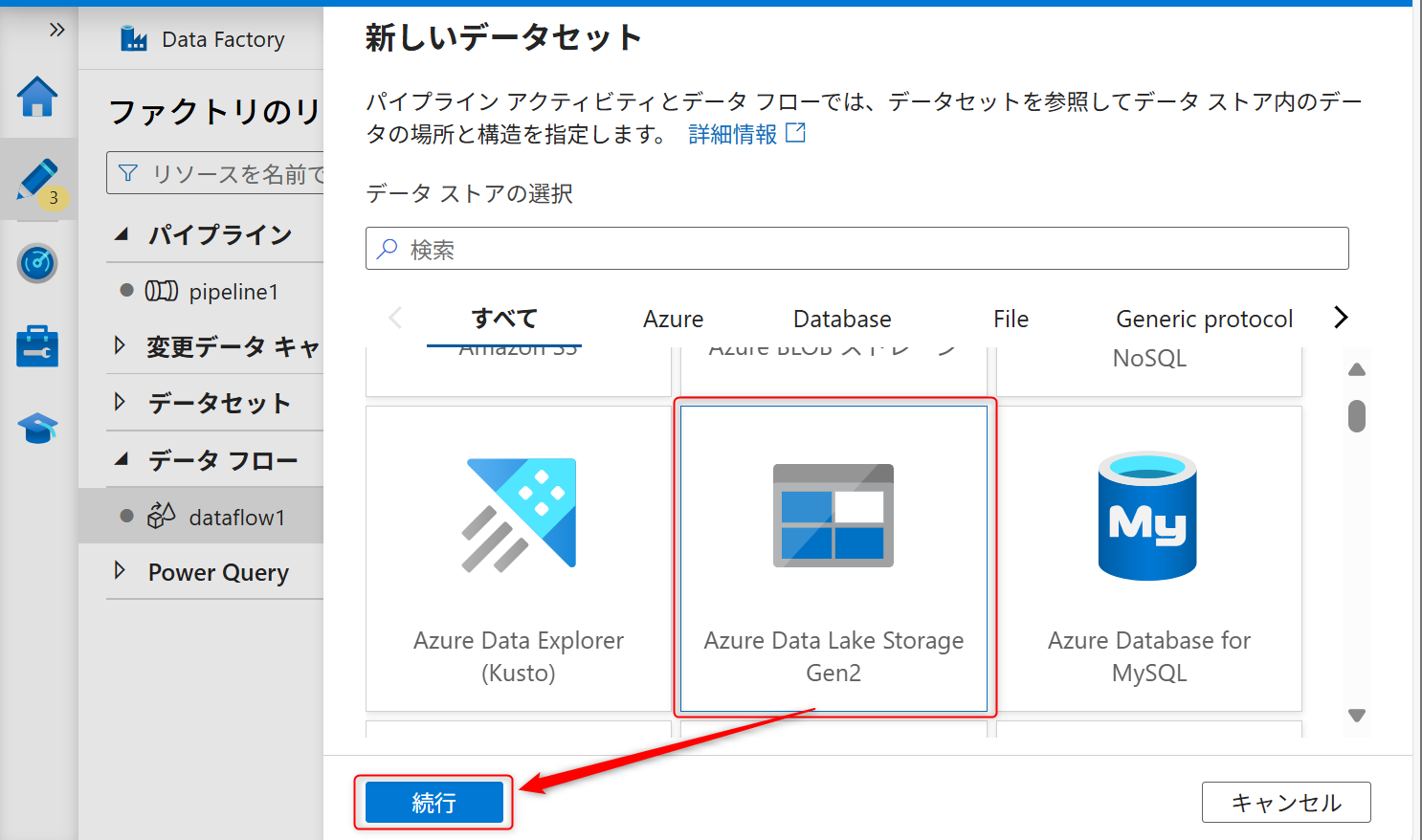Switch to the Database category tab
Viewport: 1422px width, 840px height.
pos(842,319)
